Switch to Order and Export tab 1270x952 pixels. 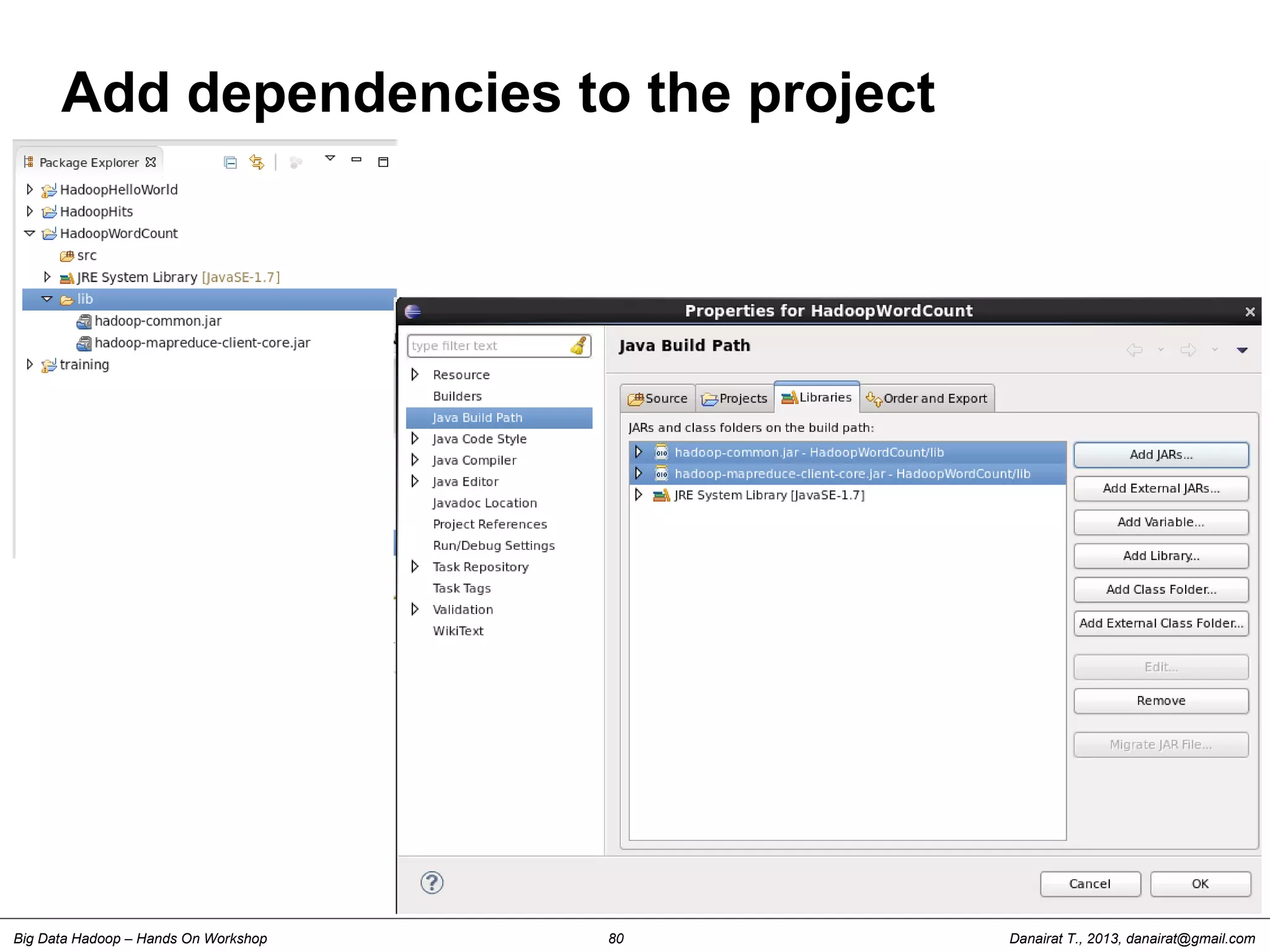point(927,399)
